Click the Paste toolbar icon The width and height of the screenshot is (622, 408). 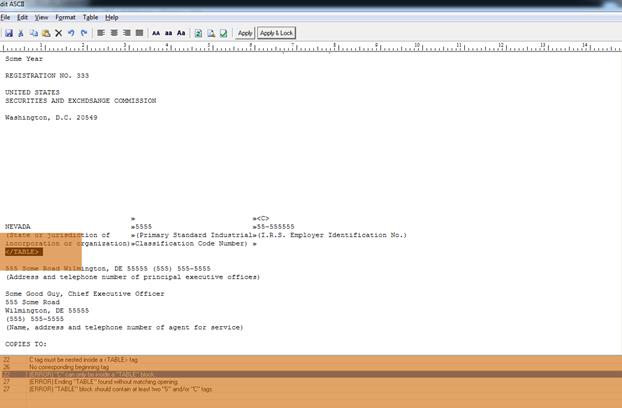pyautogui.click(x=46, y=33)
